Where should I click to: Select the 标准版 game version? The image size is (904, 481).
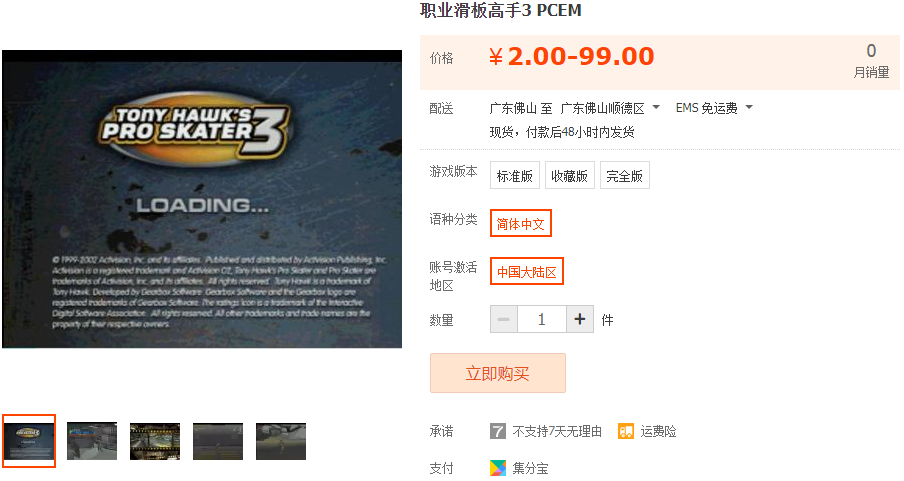[x=514, y=175]
